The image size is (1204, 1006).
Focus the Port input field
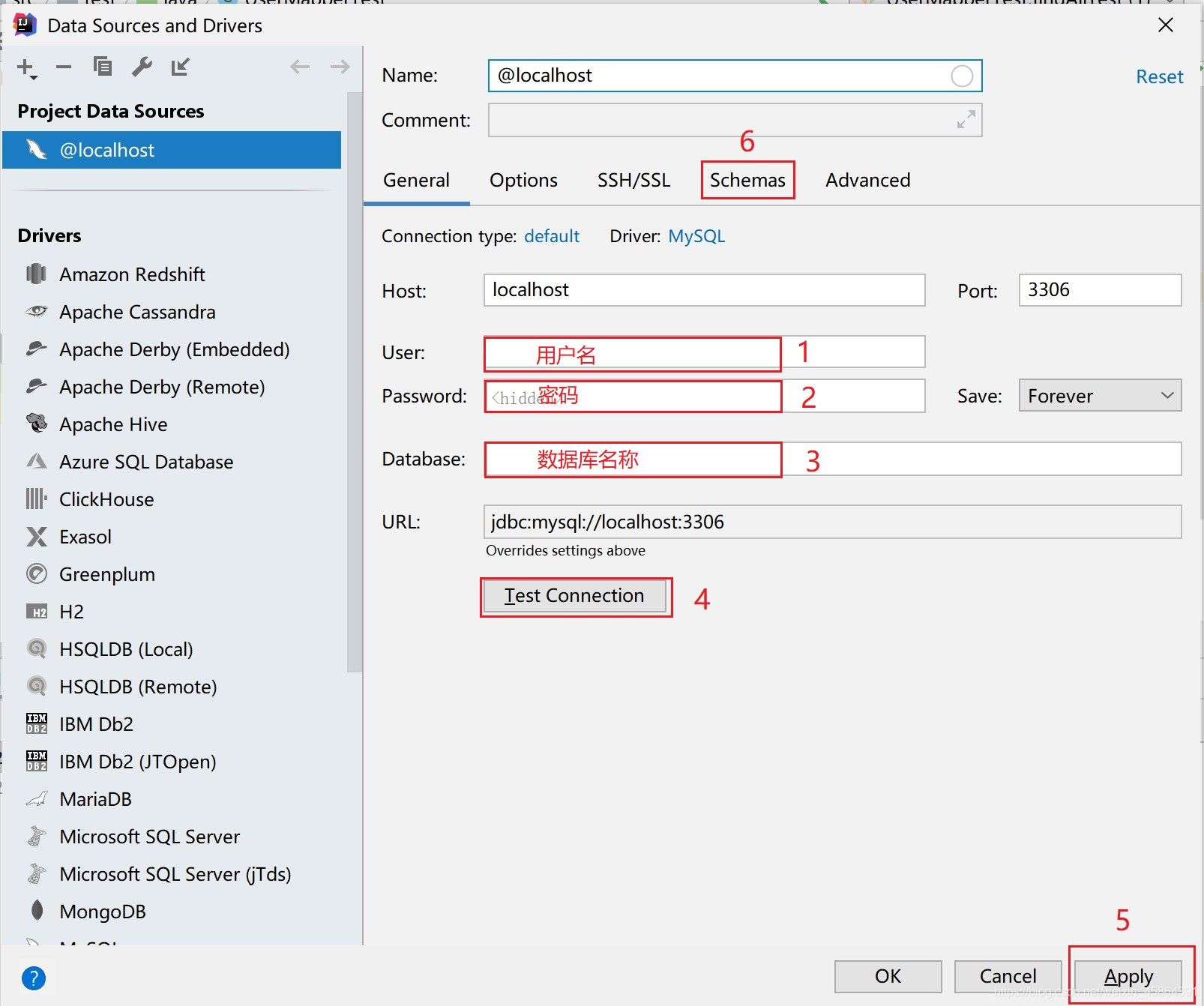tap(1100, 290)
